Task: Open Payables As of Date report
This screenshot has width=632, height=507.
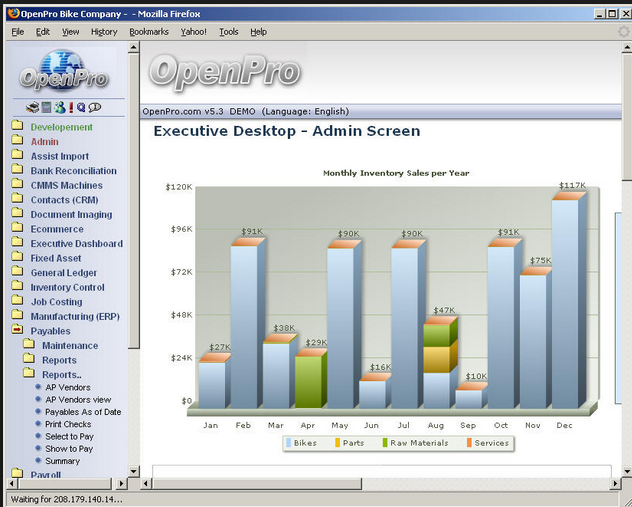Action: click(x=83, y=412)
